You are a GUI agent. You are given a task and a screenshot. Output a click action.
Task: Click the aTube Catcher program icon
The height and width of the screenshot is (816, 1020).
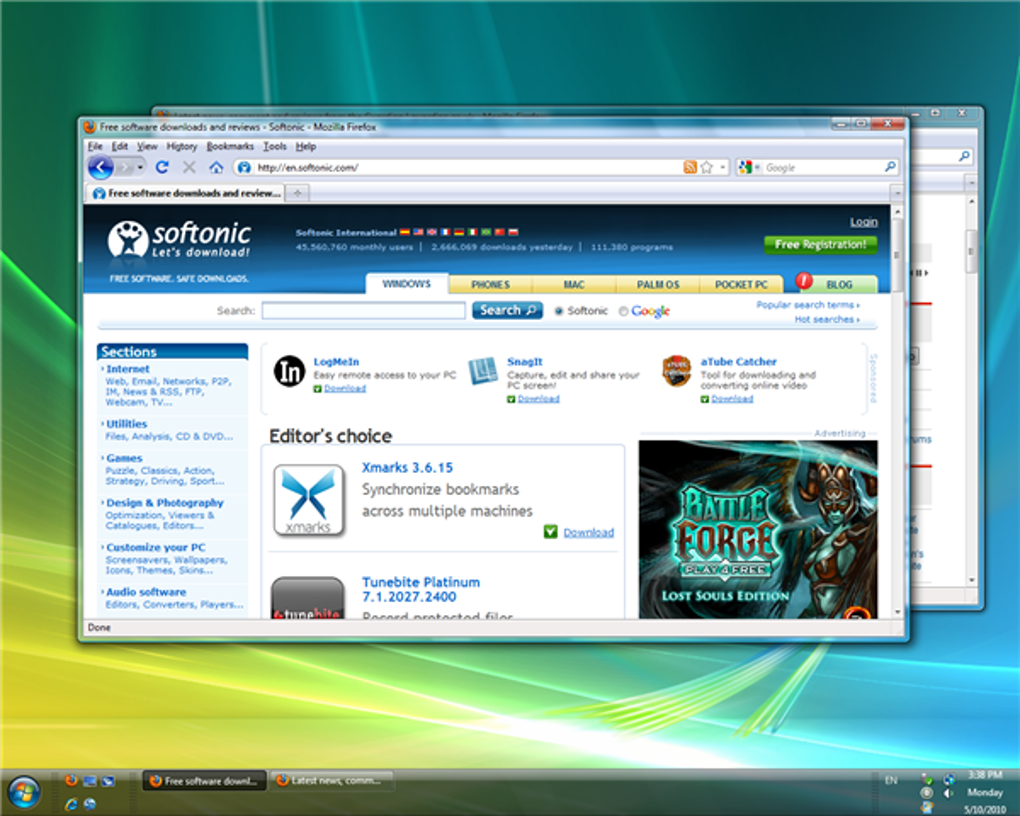[676, 371]
